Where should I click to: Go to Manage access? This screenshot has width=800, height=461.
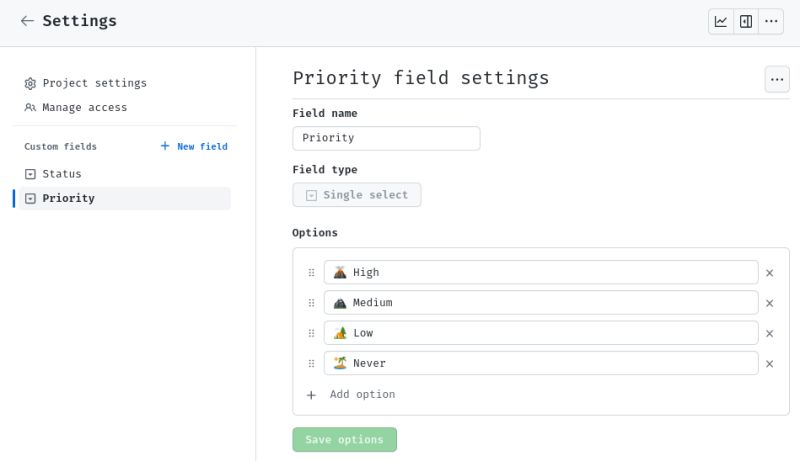(84, 107)
